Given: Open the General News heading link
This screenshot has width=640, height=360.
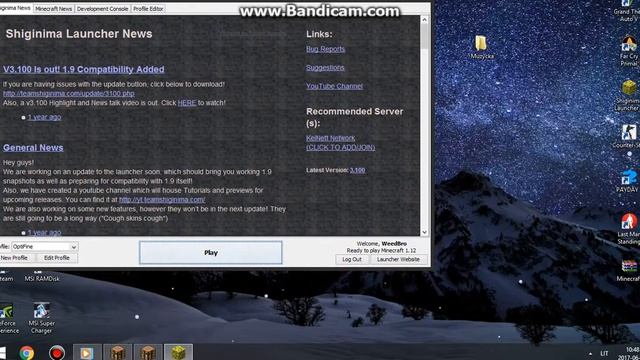Looking at the screenshot, I should pyautogui.click(x=33, y=148).
